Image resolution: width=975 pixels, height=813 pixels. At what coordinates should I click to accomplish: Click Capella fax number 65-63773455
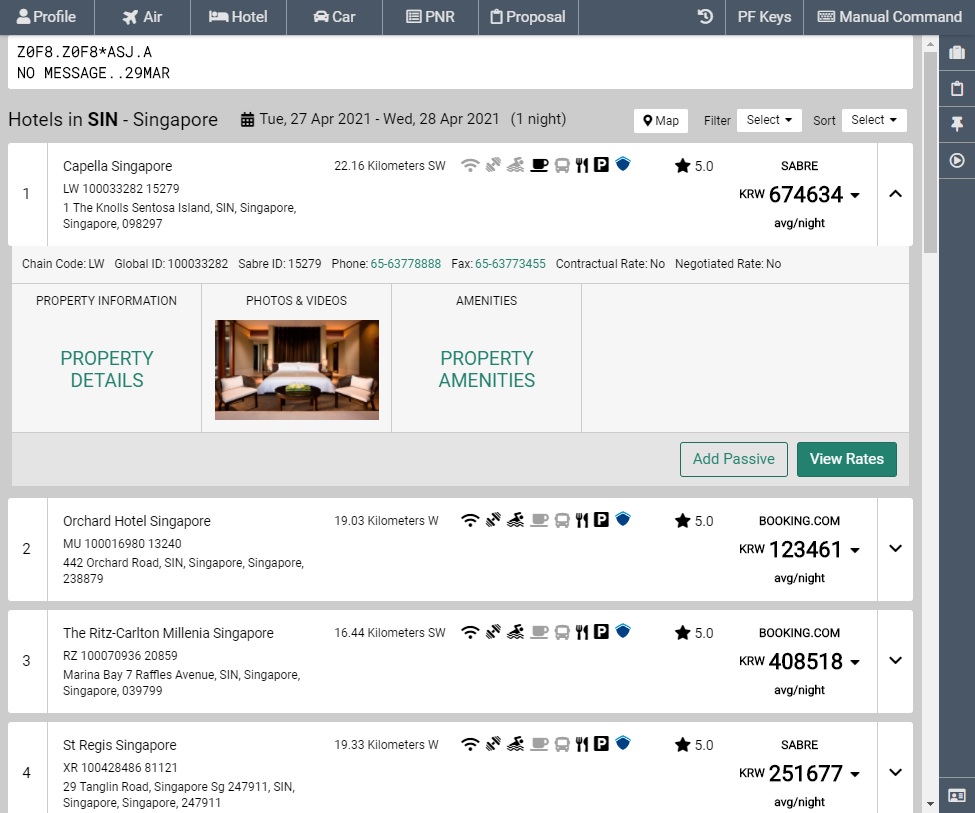click(x=510, y=264)
